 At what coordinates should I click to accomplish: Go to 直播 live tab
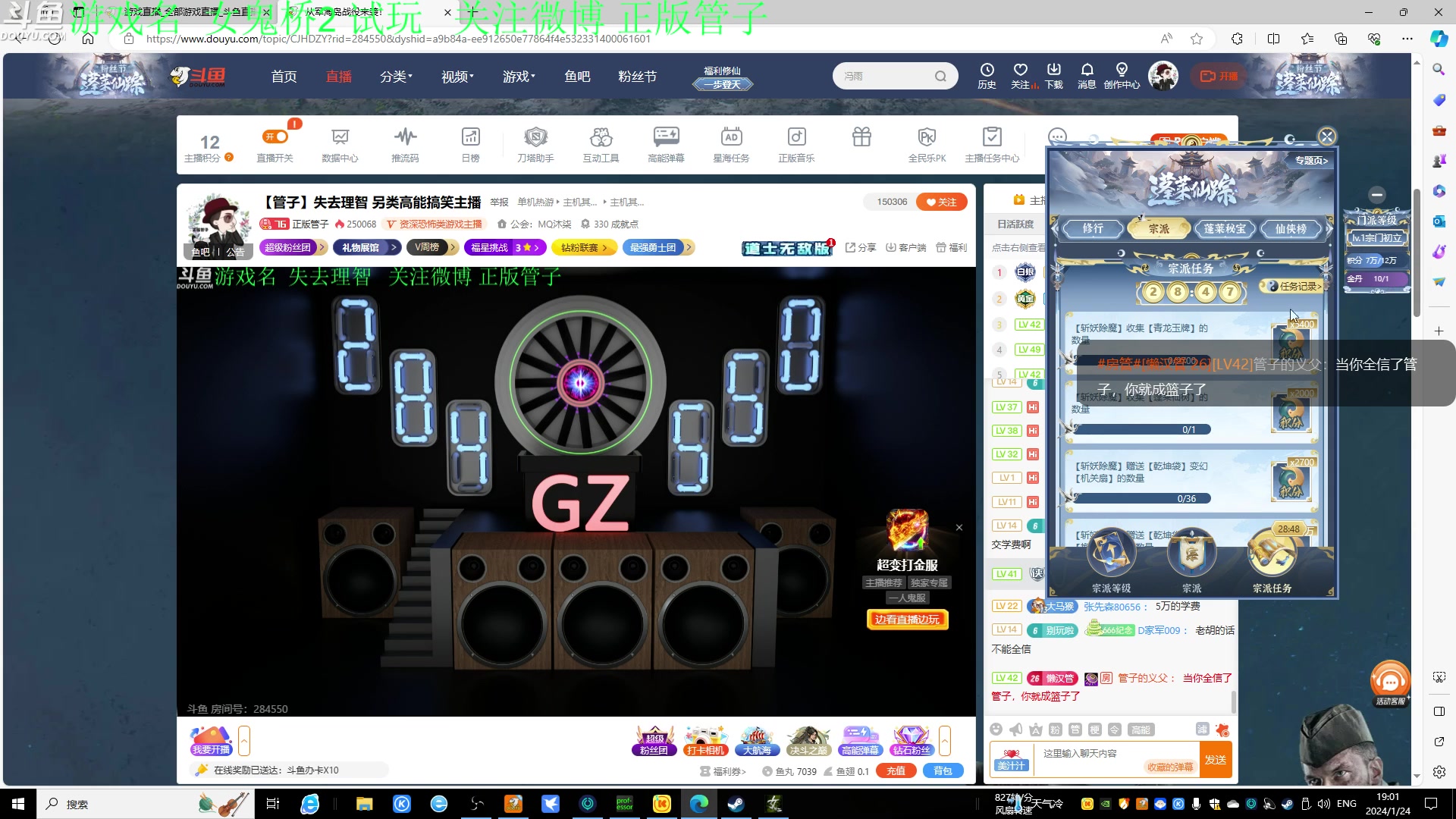pos(339,77)
